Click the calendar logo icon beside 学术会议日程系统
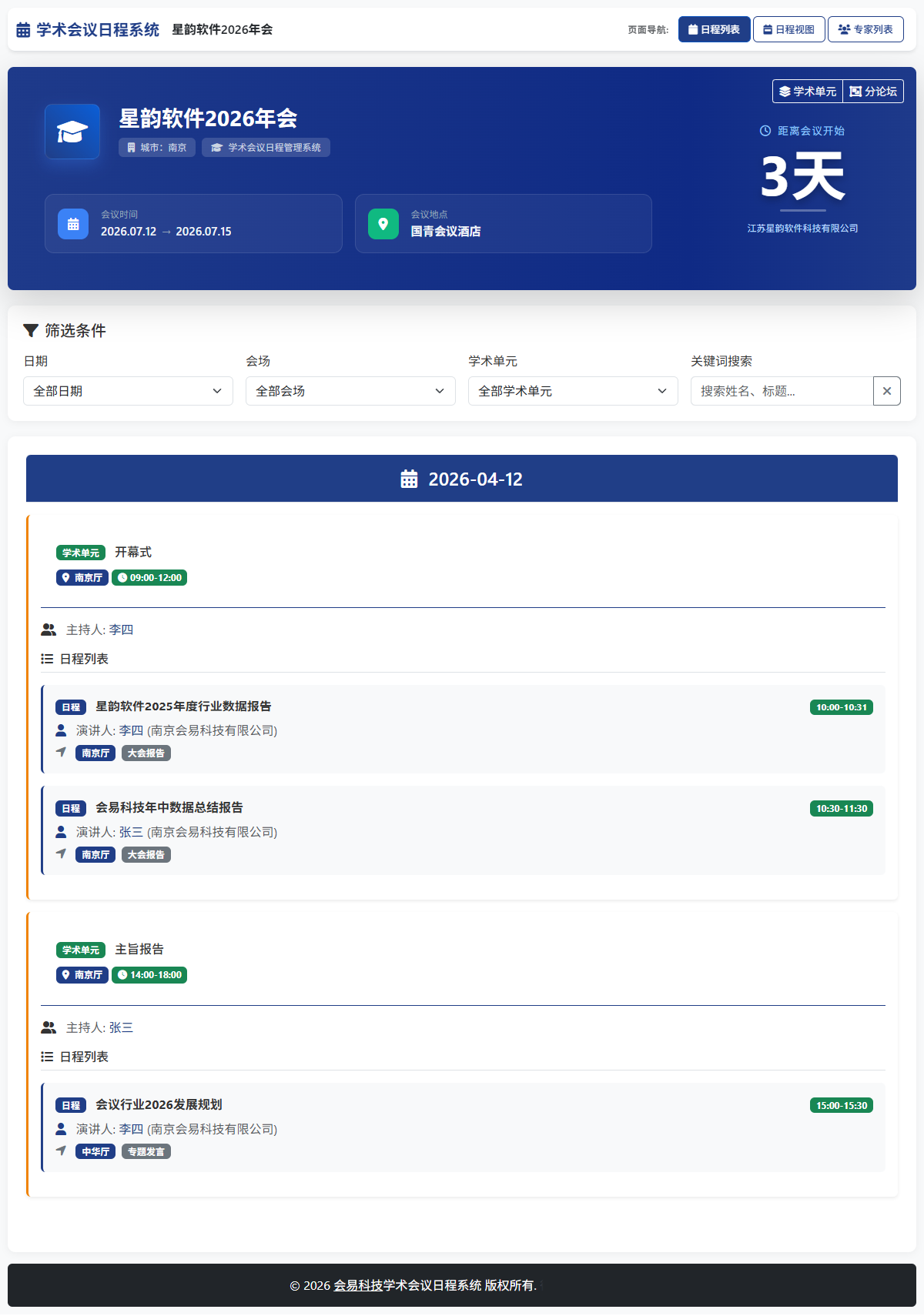This screenshot has width=924, height=1316. pos(23,30)
